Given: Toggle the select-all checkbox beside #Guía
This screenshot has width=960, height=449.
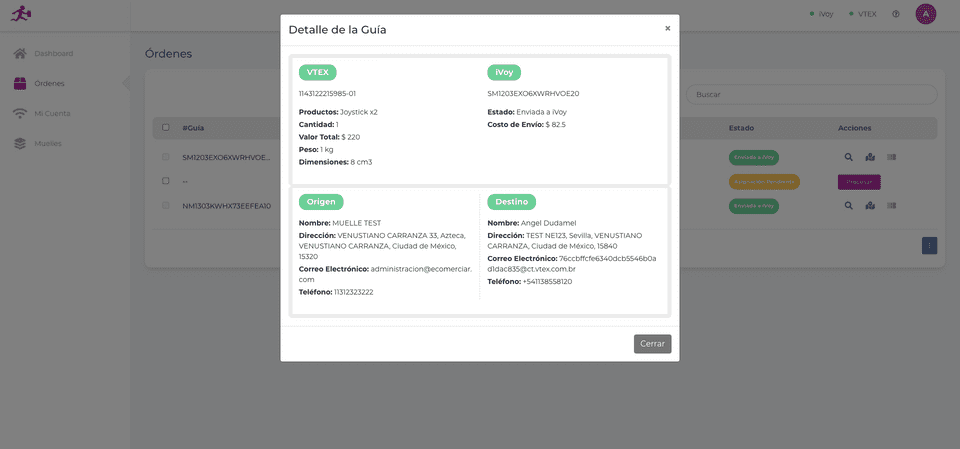Looking at the screenshot, I should (166, 128).
